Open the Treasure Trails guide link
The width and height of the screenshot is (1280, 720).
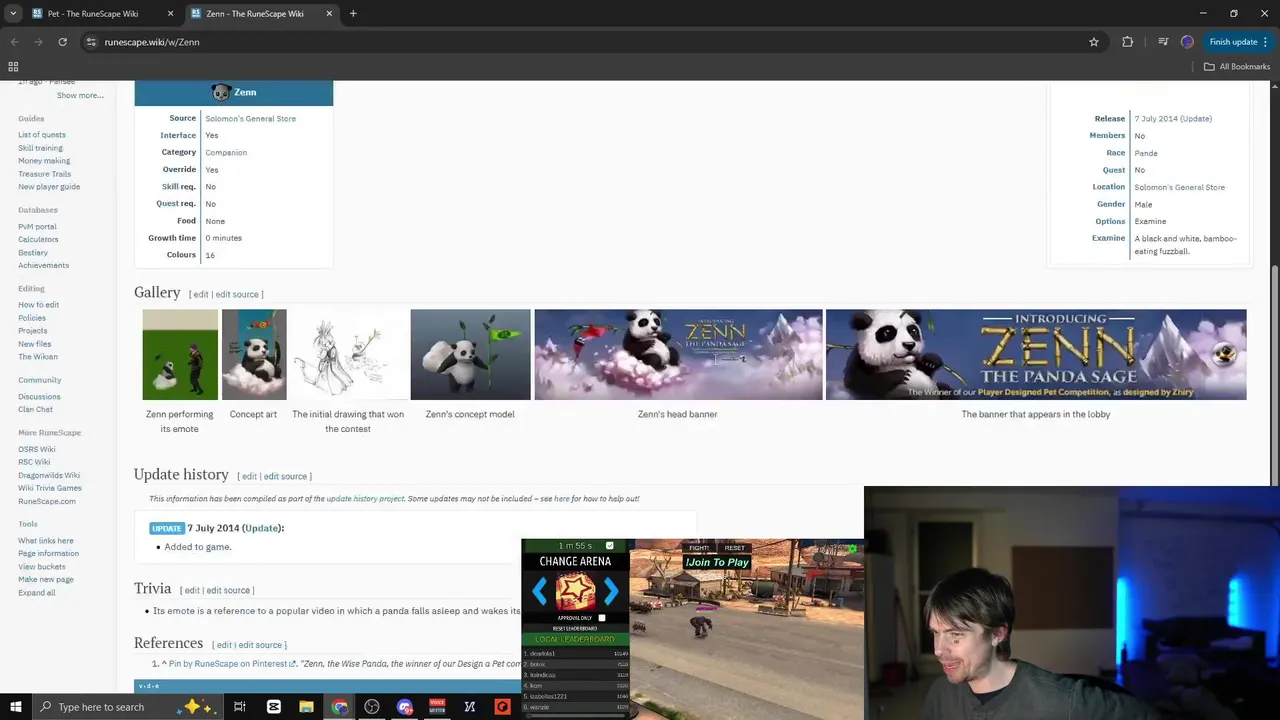point(44,174)
